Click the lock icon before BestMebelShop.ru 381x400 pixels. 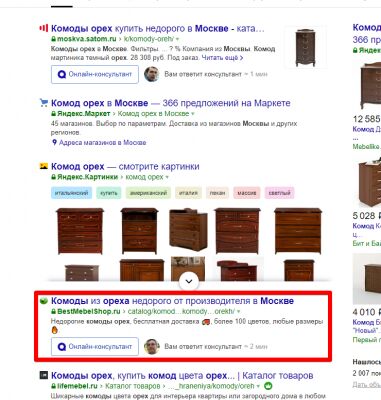(x=53, y=312)
